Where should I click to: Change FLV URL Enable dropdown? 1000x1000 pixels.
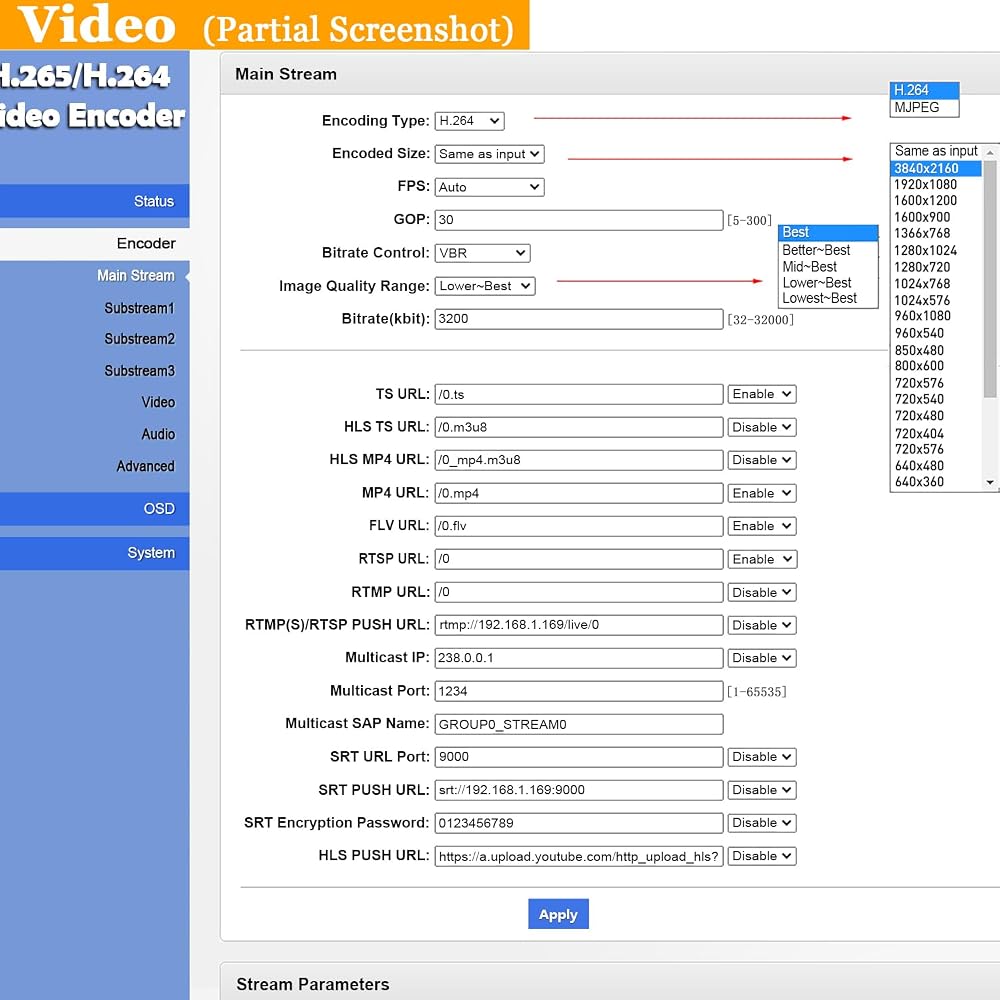(x=761, y=526)
